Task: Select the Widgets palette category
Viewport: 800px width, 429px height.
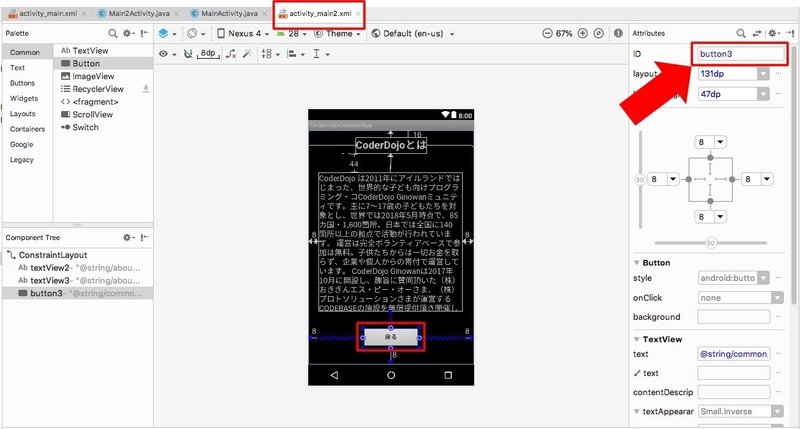Action: [24, 98]
